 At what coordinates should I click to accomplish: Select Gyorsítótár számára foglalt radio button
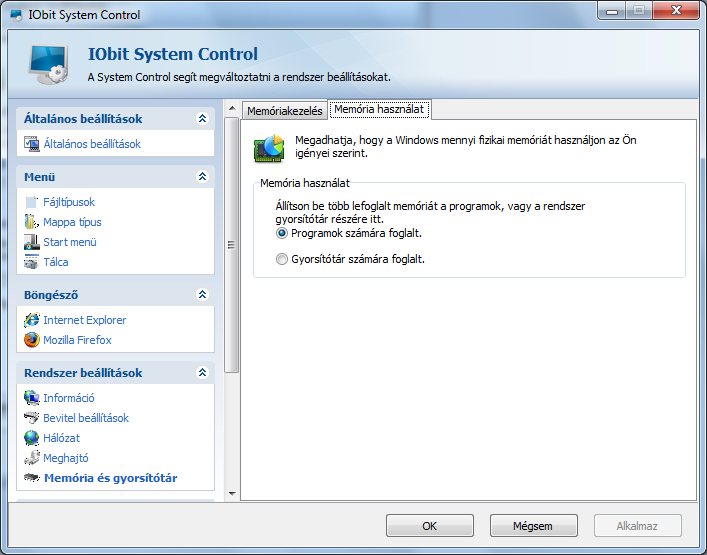(282, 259)
